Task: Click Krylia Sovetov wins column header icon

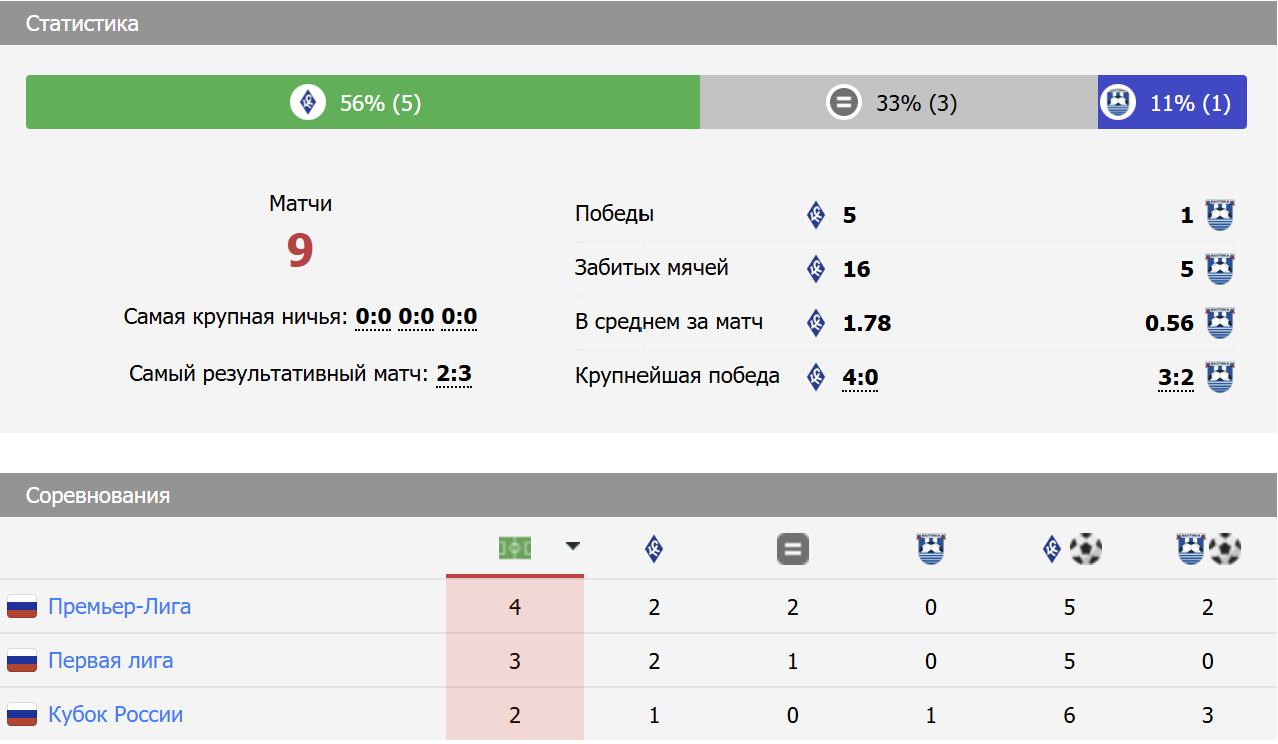Action: click(x=654, y=548)
